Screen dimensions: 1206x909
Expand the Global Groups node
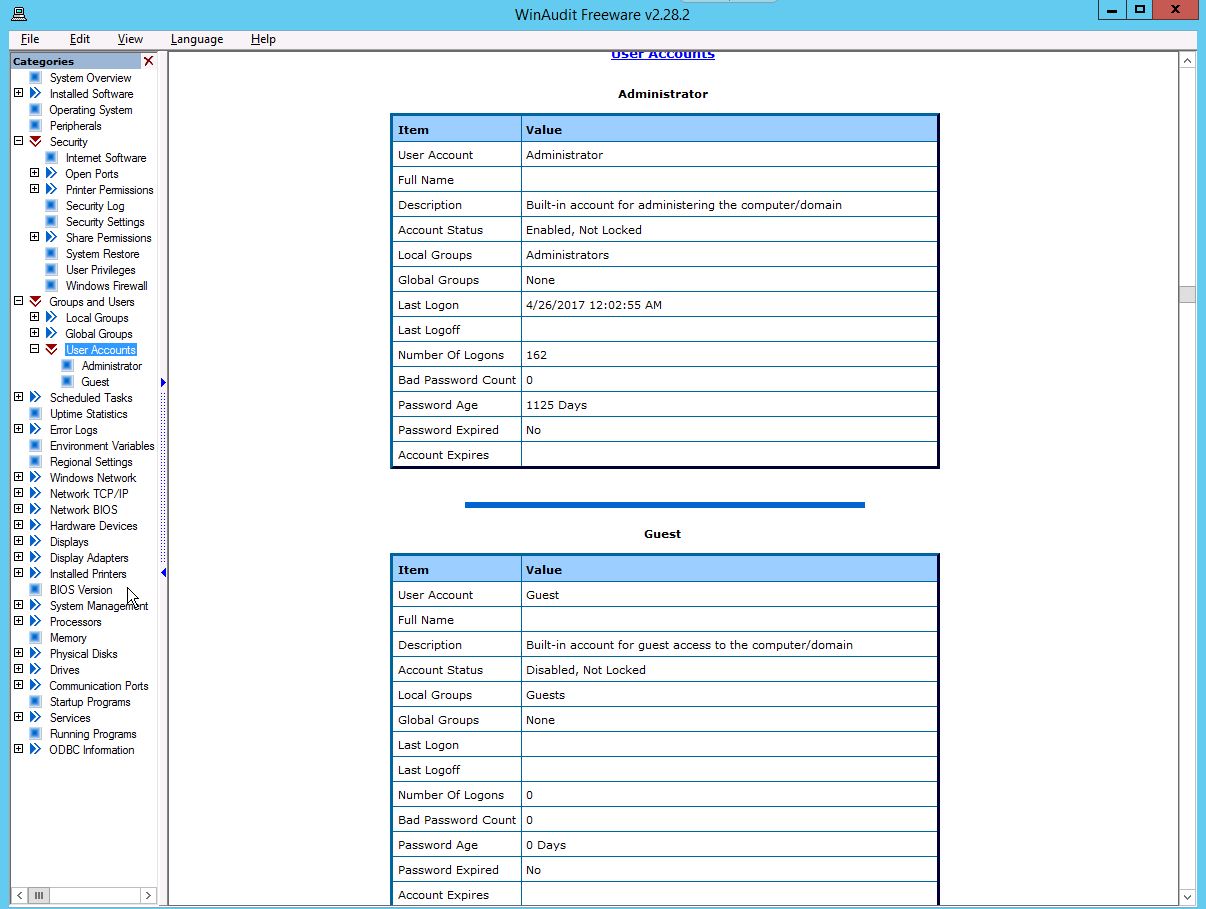[x=34, y=334]
